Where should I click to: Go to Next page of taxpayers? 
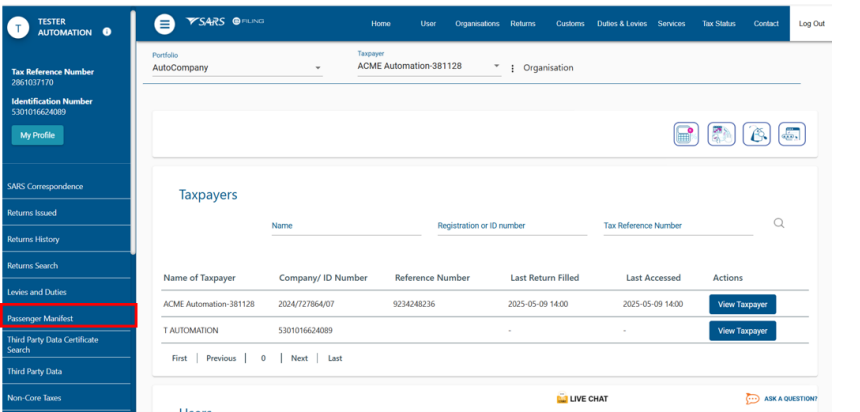point(299,358)
